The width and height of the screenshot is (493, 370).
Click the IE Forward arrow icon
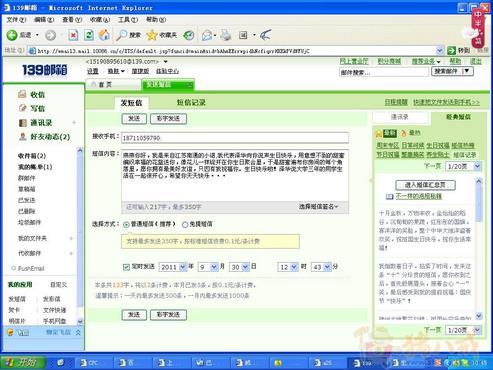tap(50, 35)
